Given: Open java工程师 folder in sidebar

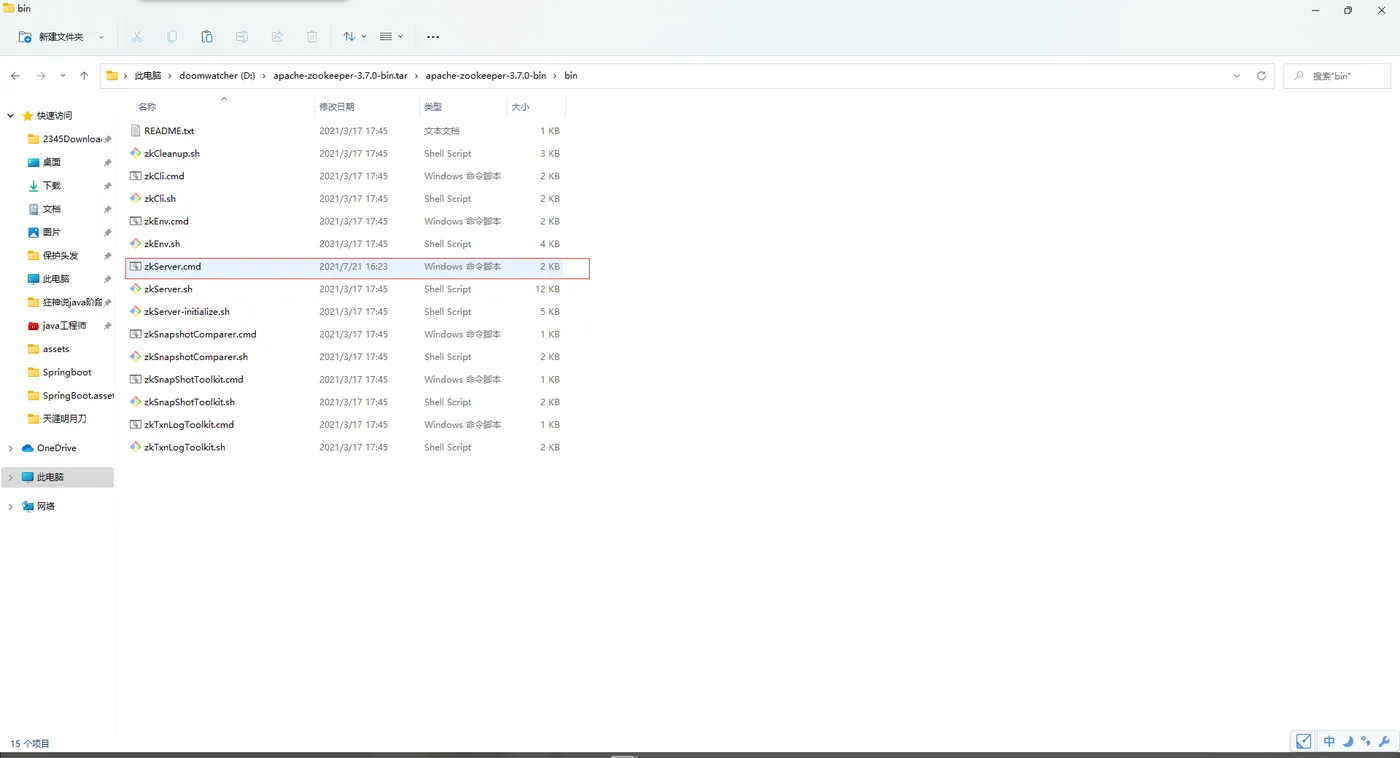Looking at the screenshot, I should (57, 326).
